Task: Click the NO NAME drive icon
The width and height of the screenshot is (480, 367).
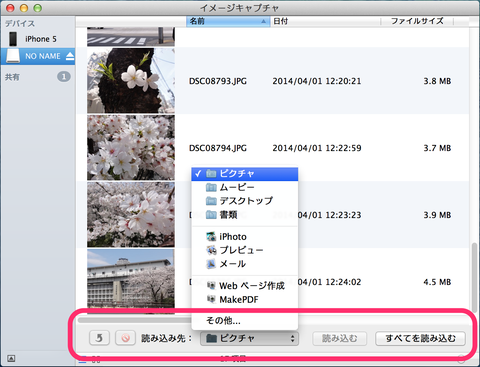Action: click(13, 56)
